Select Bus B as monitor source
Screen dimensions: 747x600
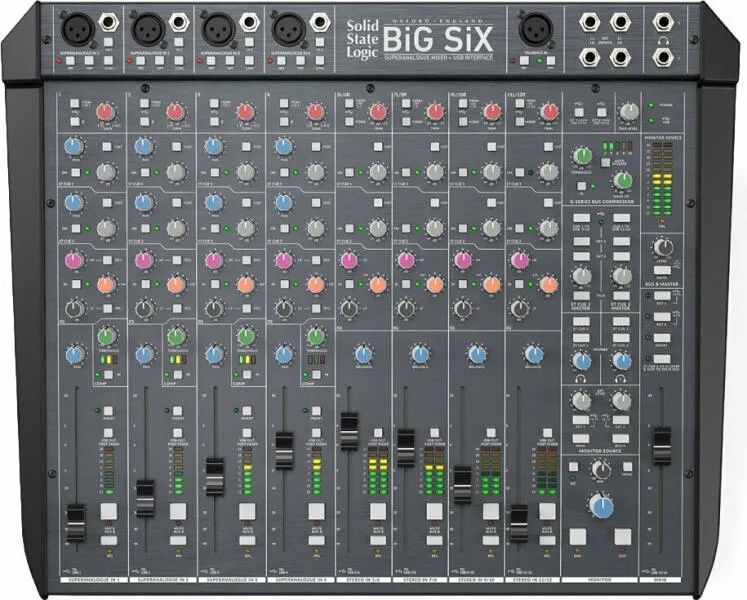coord(621,438)
